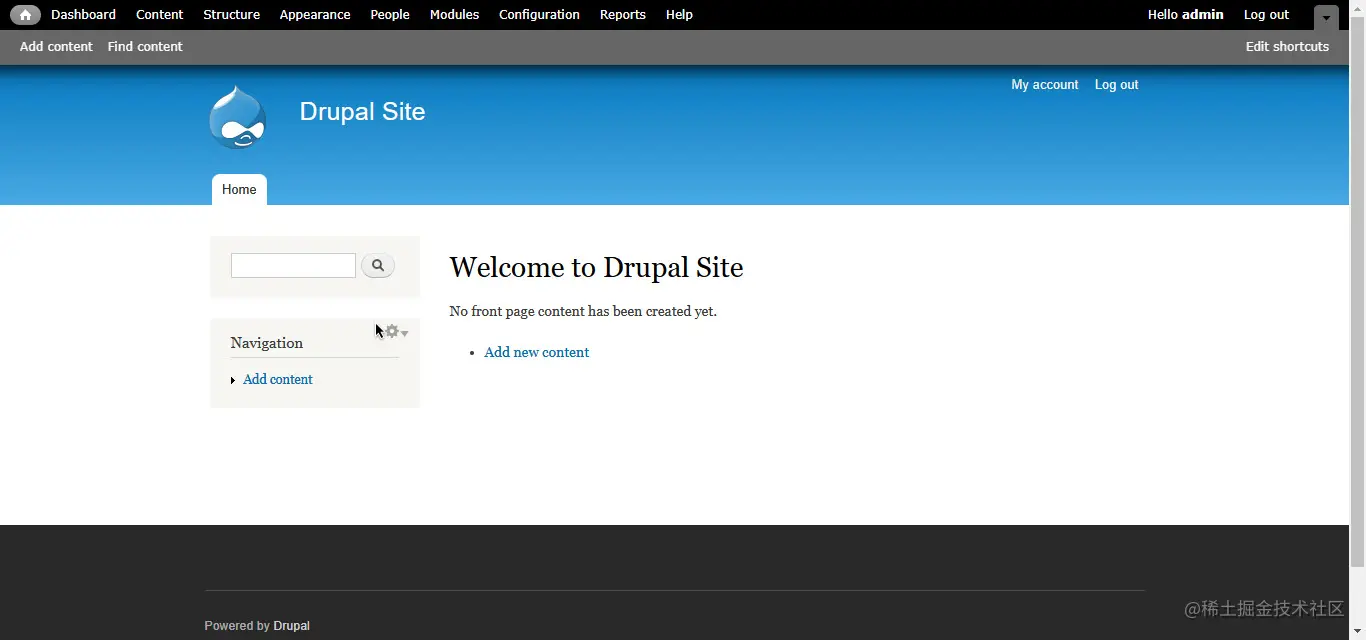Click the admin username in the toolbar
The width and height of the screenshot is (1366, 640).
(1203, 15)
